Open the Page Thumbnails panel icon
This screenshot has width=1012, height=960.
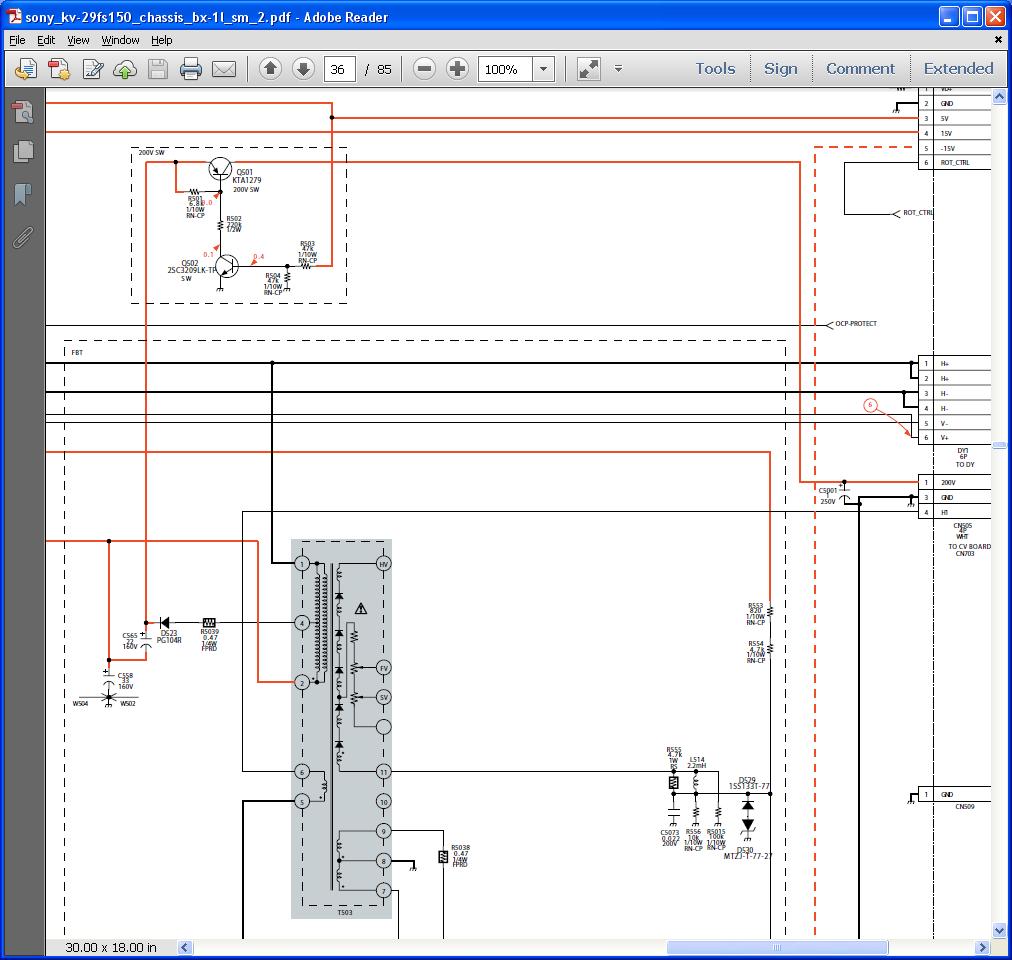click(23, 151)
